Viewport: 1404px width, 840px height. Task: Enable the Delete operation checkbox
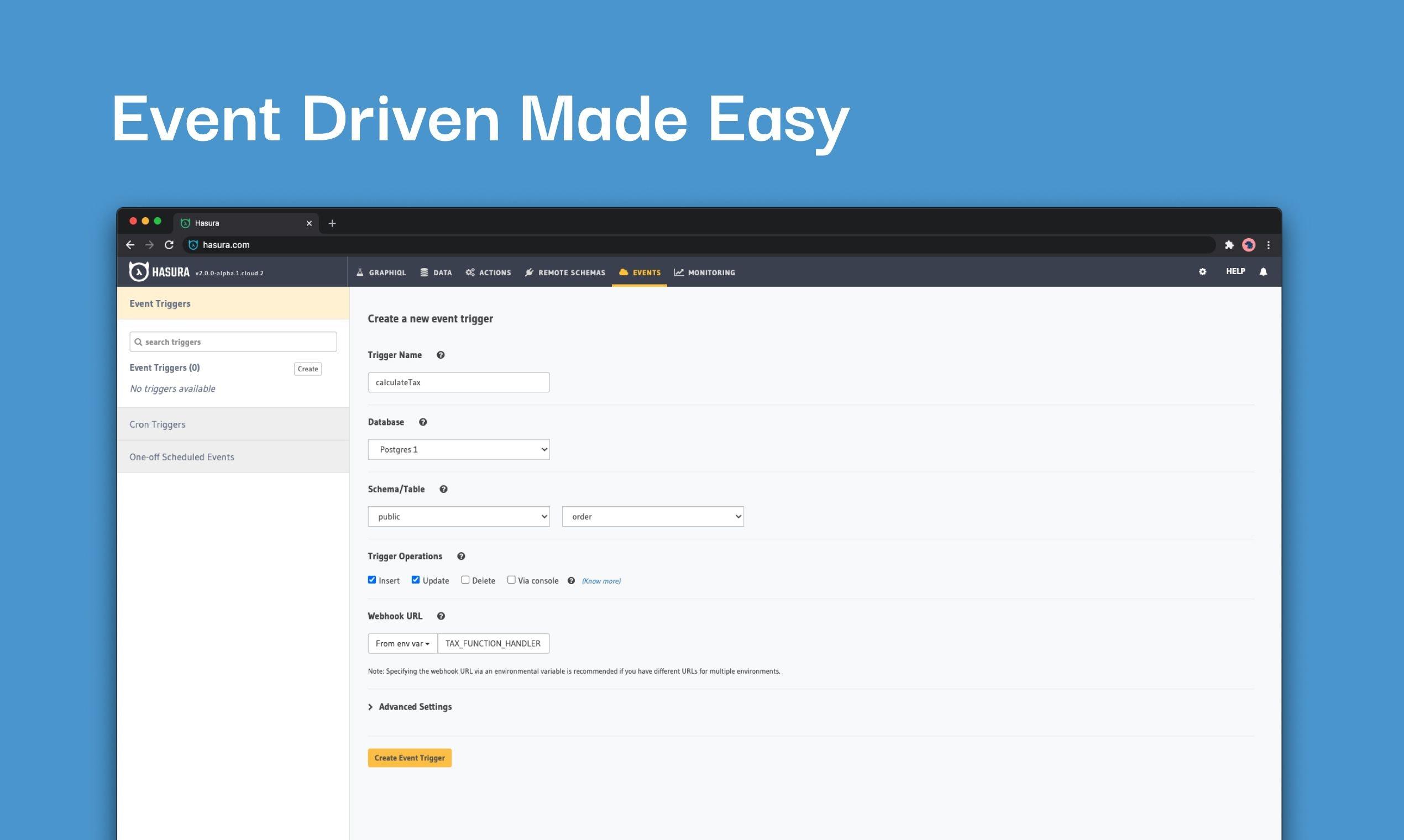(x=465, y=580)
